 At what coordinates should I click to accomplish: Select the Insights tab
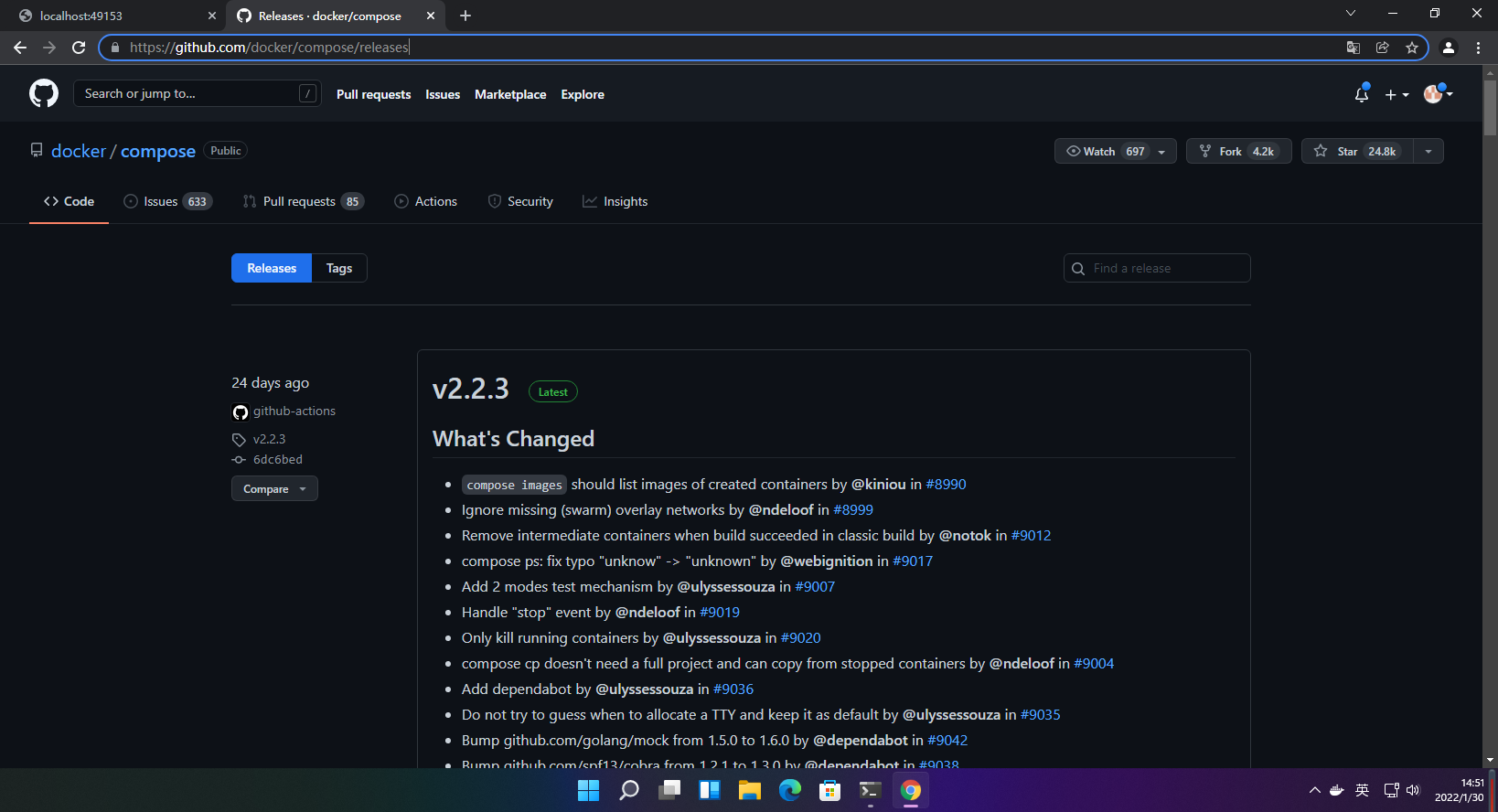(615, 201)
